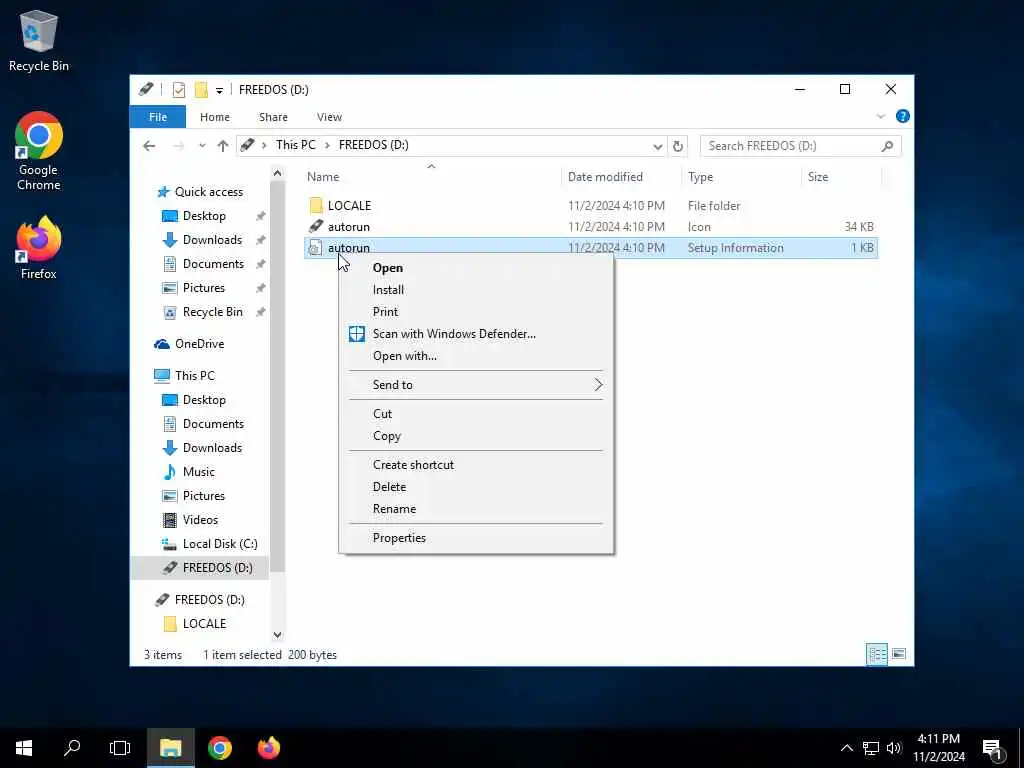Switch to the Share ribbon tab
Viewport: 1024px width, 768px height.
(273, 117)
